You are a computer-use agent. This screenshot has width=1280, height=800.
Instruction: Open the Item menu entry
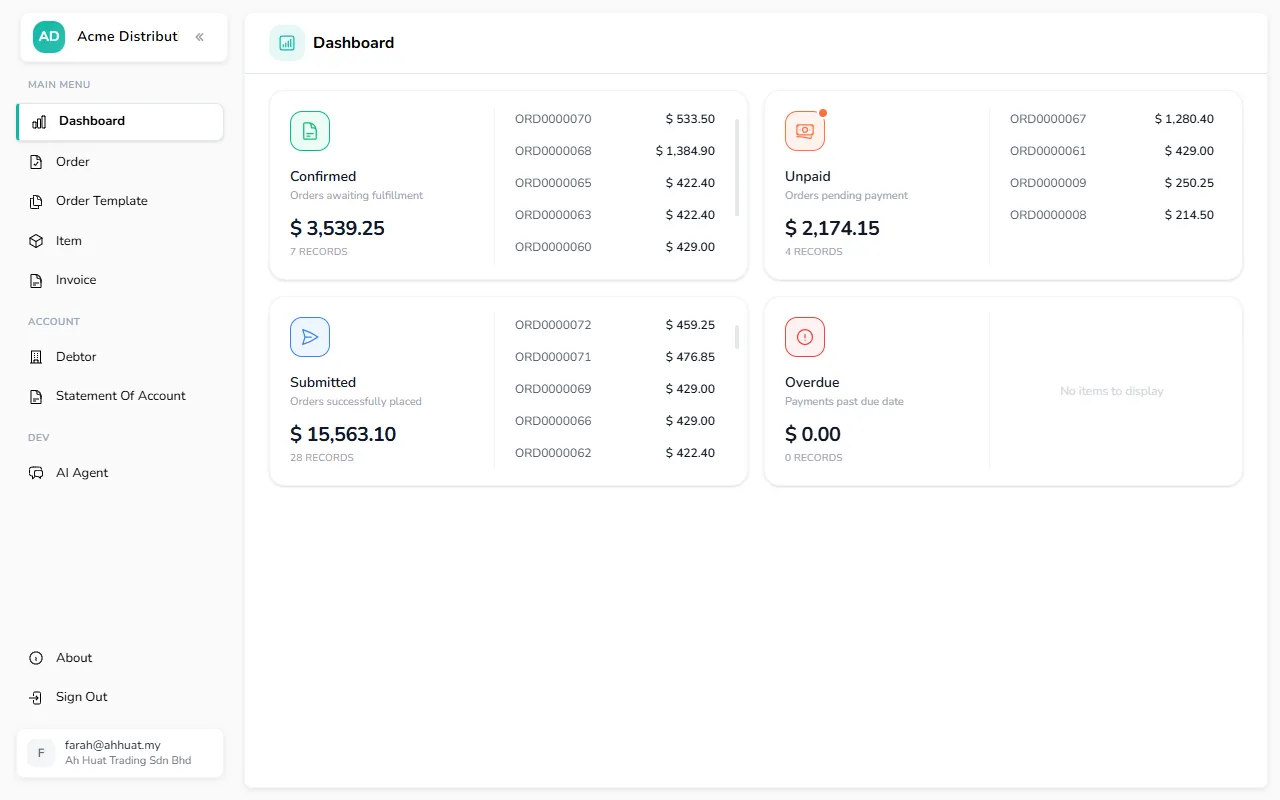120,241
